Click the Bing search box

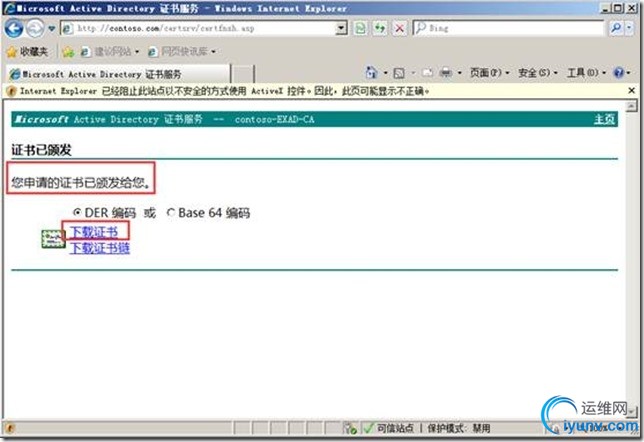coord(509,28)
